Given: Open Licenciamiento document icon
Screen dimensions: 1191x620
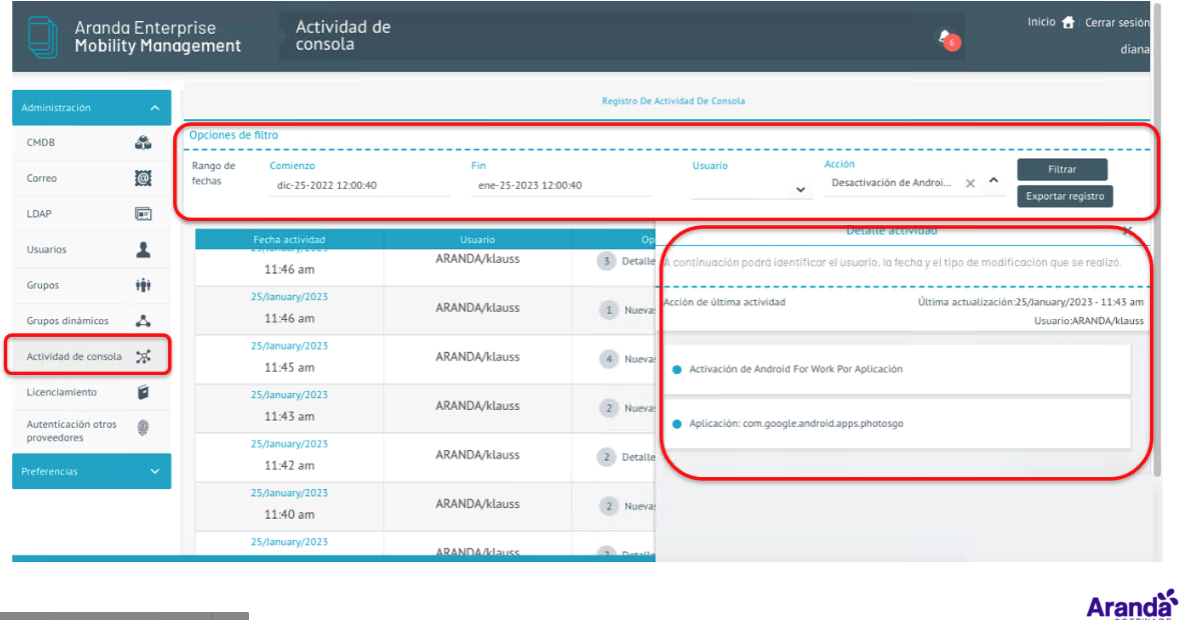Looking at the screenshot, I should (143, 392).
